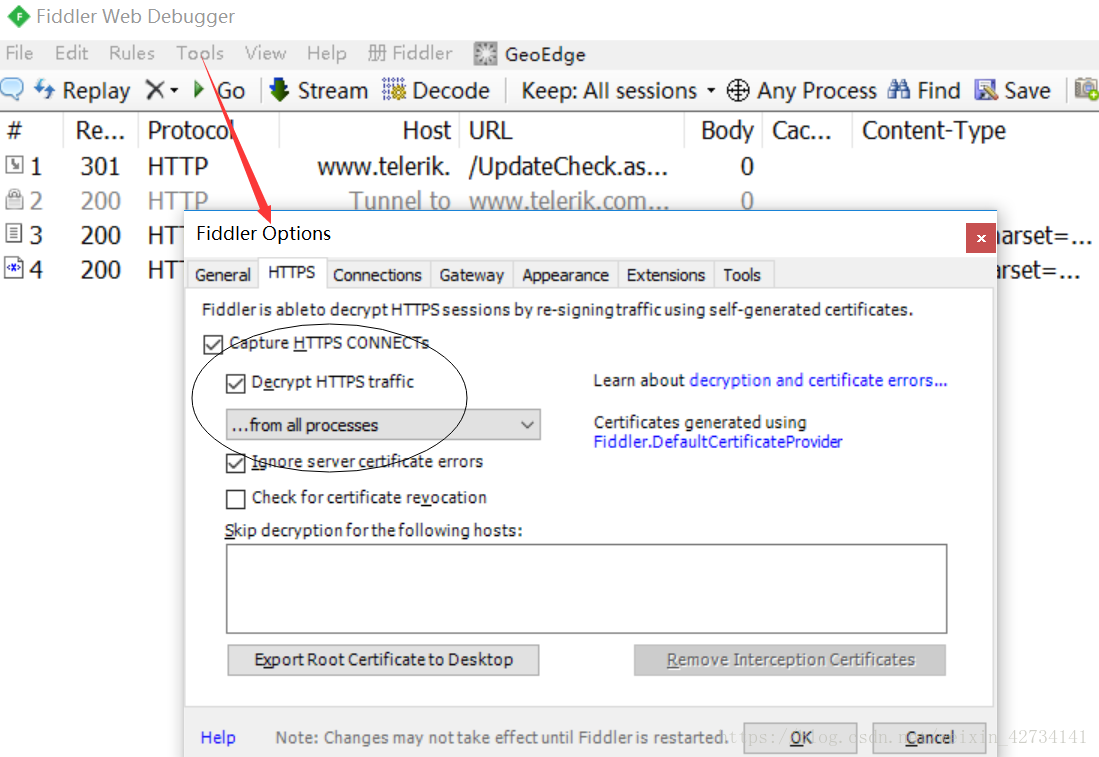The image size is (1099, 757).
Task: Open the Help menu
Action: tap(327, 53)
